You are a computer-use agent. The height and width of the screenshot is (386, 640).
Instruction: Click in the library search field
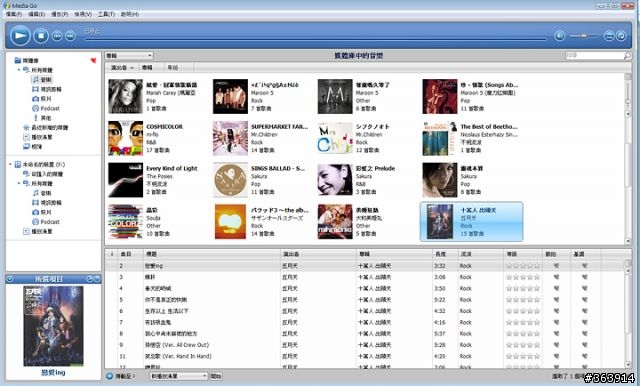coord(594,55)
